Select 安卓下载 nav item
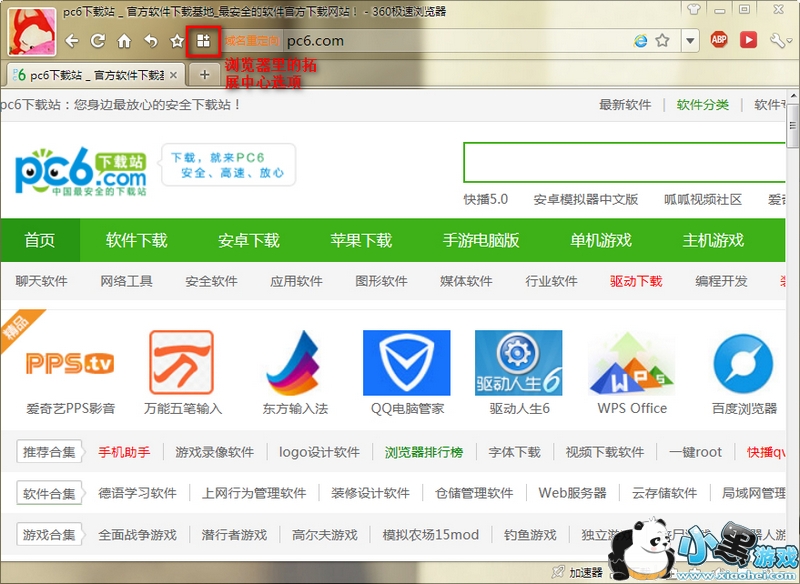The image size is (800, 584). coord(249,240)
